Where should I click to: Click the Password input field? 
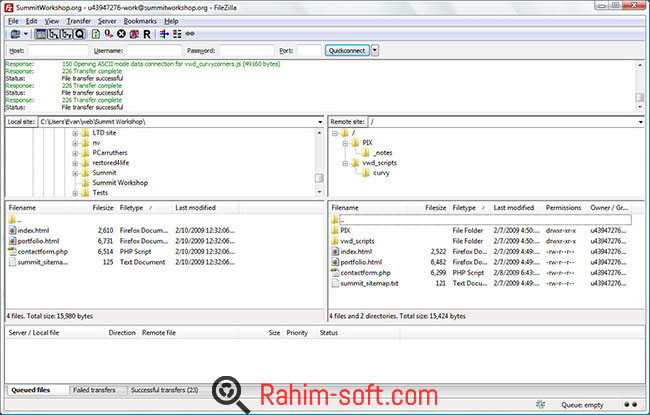pyautogui.click(x=247, y=51)
